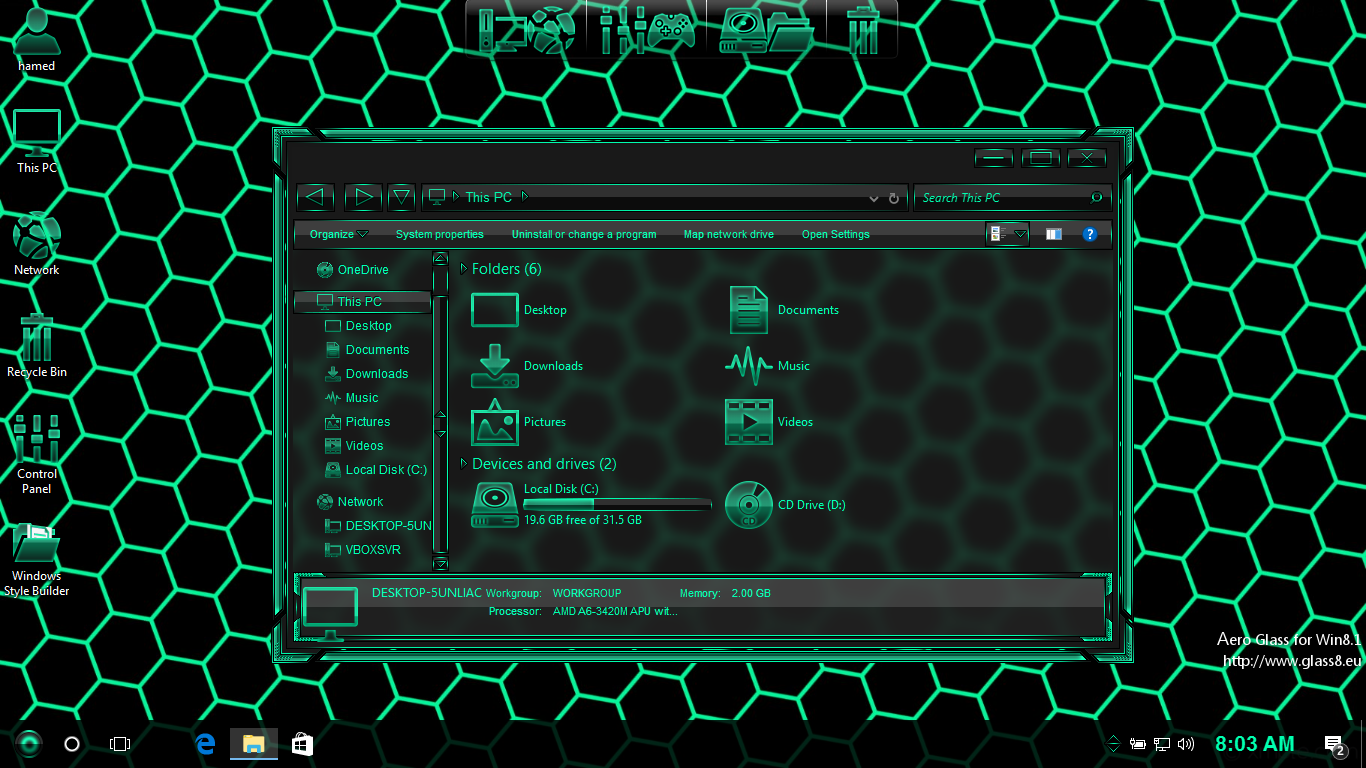This screenshot has height=768, width=1366.
Task: Click the Refresh icon in address bar
Action: click(894, 198)
